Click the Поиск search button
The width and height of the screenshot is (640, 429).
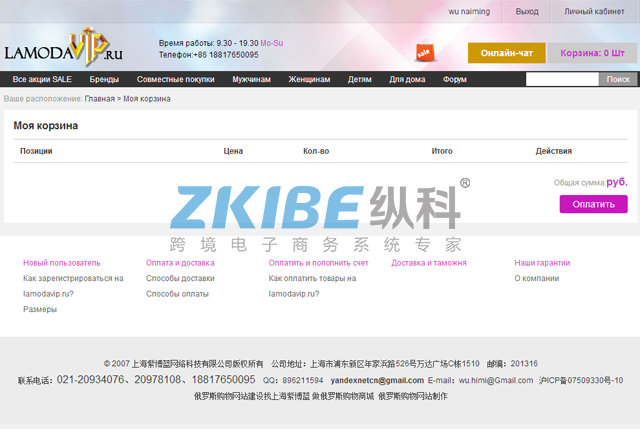(x=618, y=79)
